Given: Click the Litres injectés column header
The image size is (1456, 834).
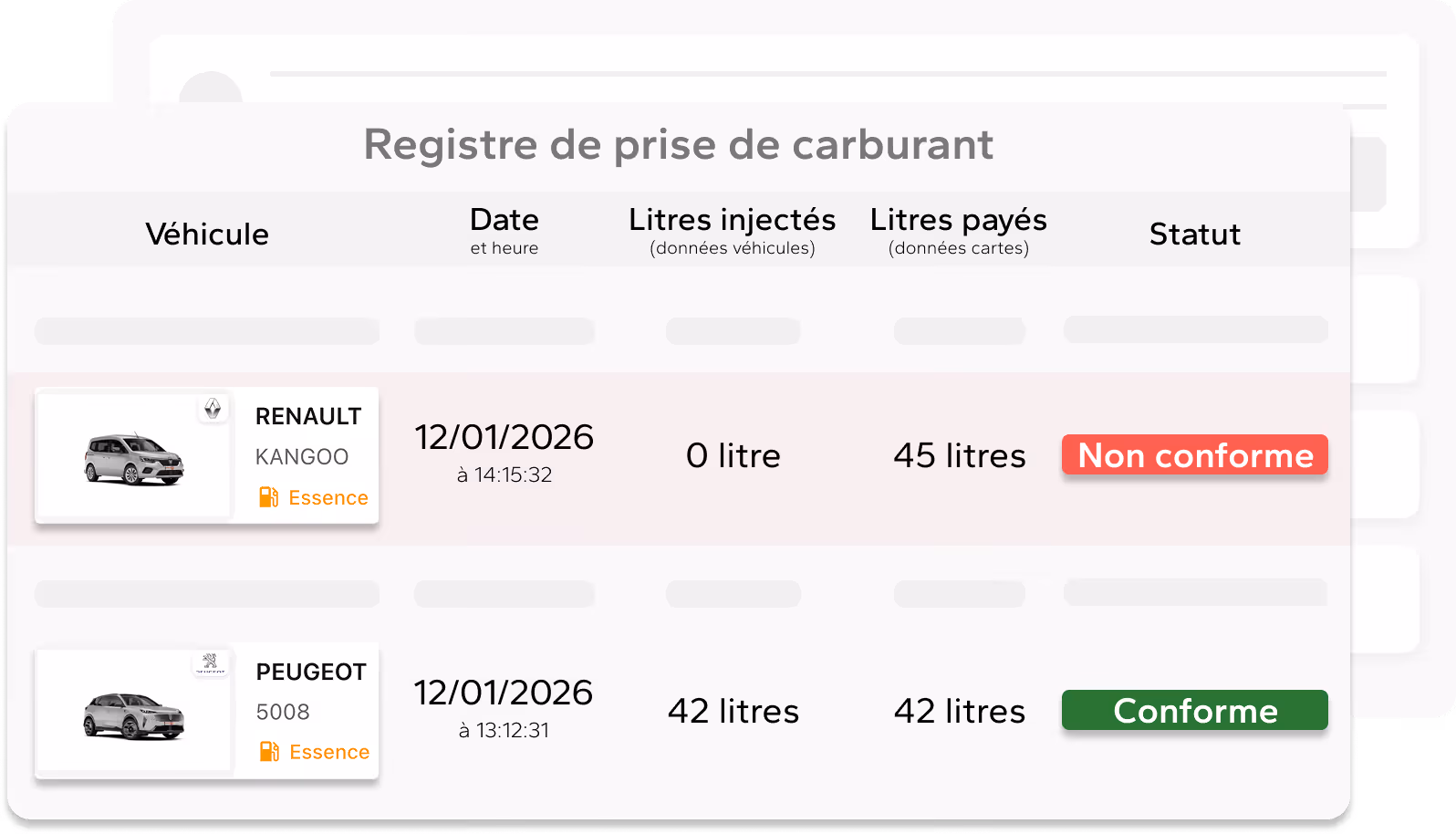Looking at the screenshot, I should [x=733, y=231].
